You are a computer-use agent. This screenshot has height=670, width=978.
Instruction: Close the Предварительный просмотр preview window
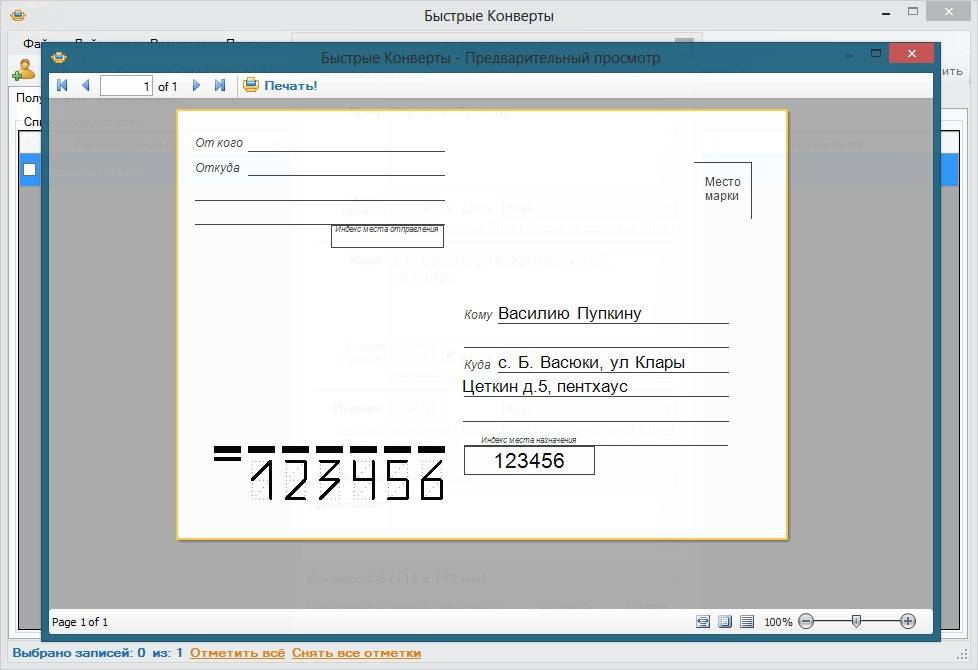click(x=911, y=54)
